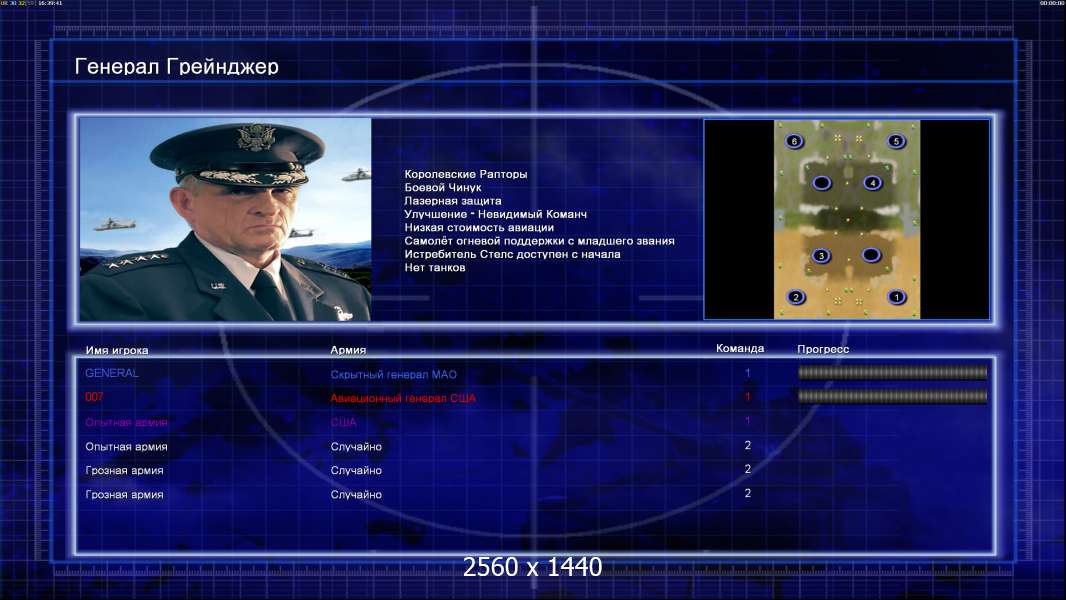The image size is (1066, 600).
Task: Pick start position marker 1 on minimap
Action: click(x=896, y=297)
